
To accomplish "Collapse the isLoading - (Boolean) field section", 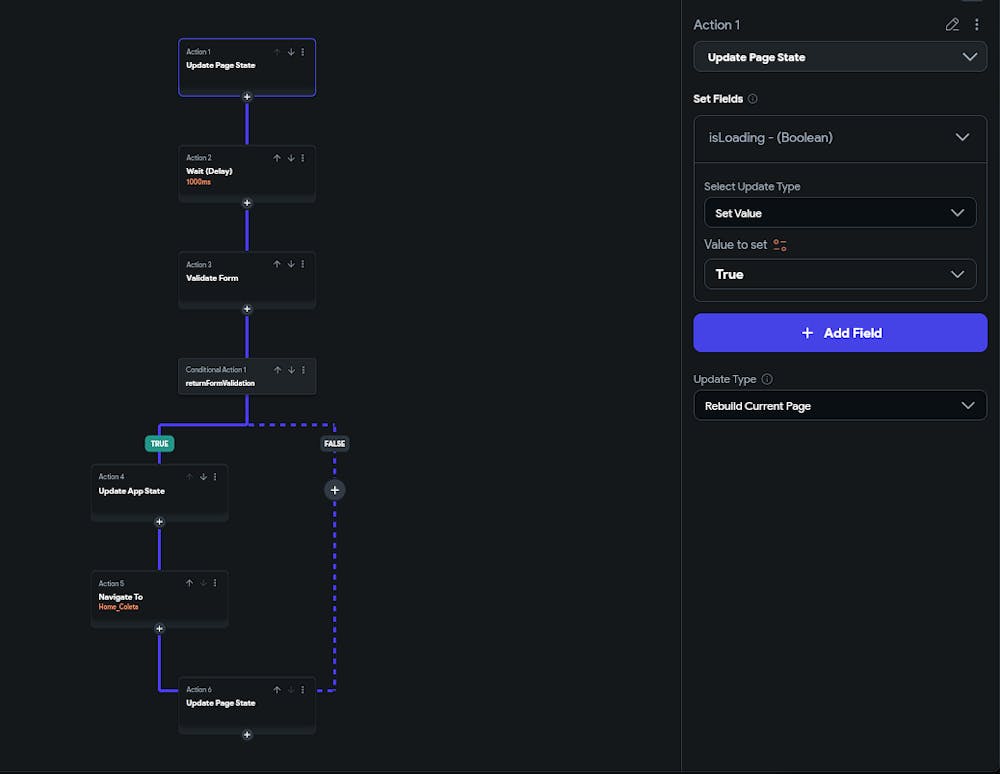I will (962, 137).
